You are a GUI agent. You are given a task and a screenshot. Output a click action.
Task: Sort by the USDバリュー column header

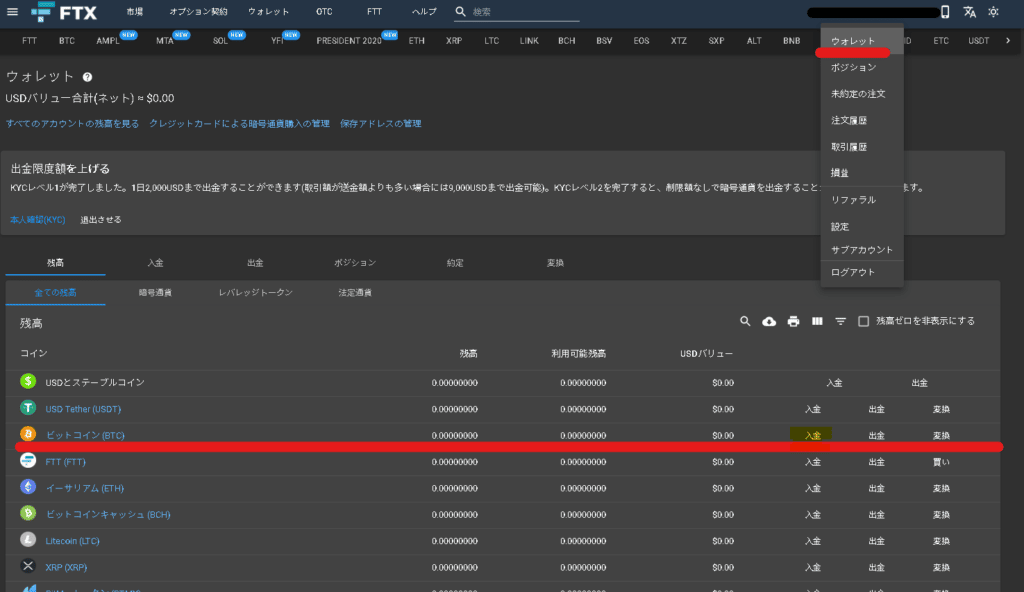click(707, 354)
